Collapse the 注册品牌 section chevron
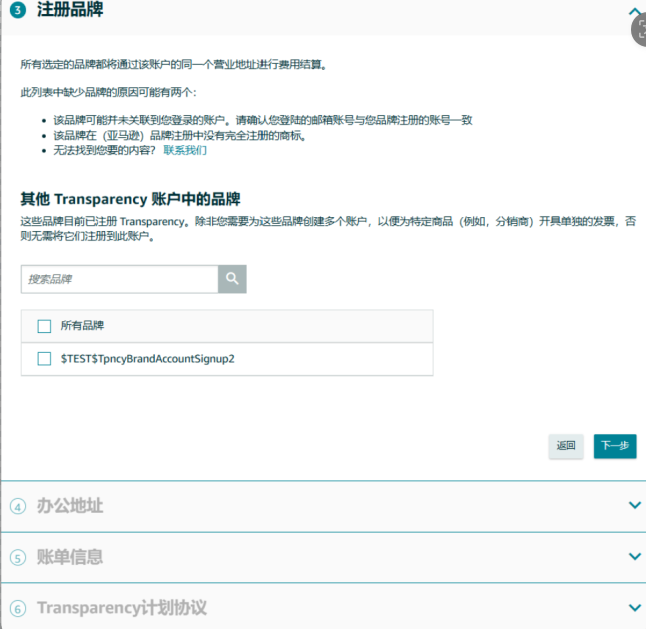Screen dimensions: 646x629 coord(635,11)
